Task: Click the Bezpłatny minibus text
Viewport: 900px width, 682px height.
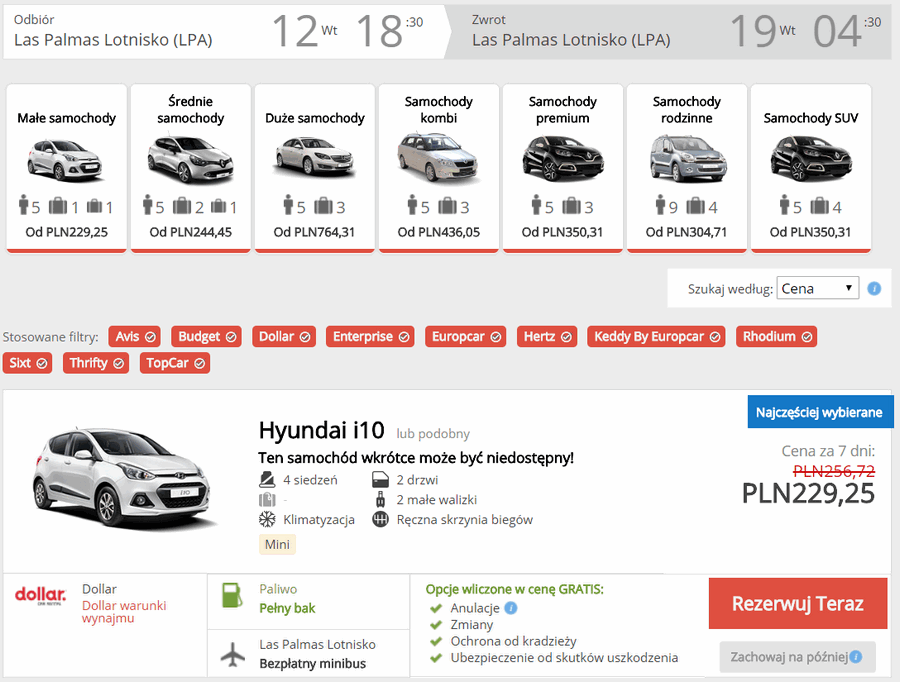Action: [x=312, y=664]
